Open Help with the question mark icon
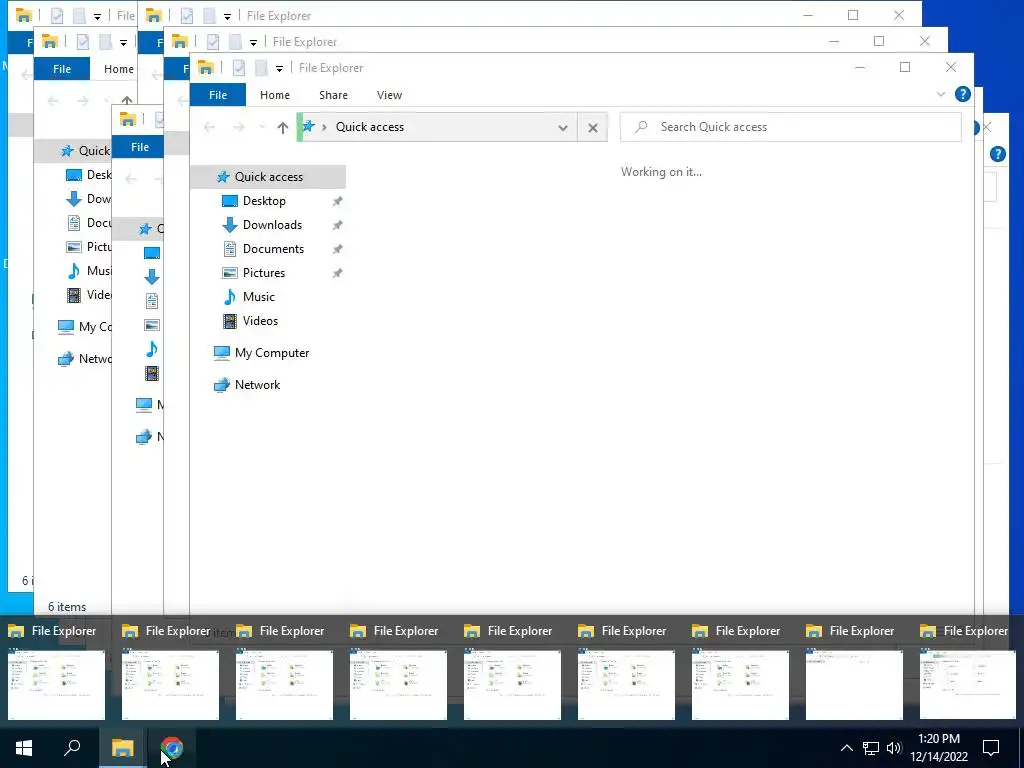Viewport: 1024px width, 768px height. point(962,94)
